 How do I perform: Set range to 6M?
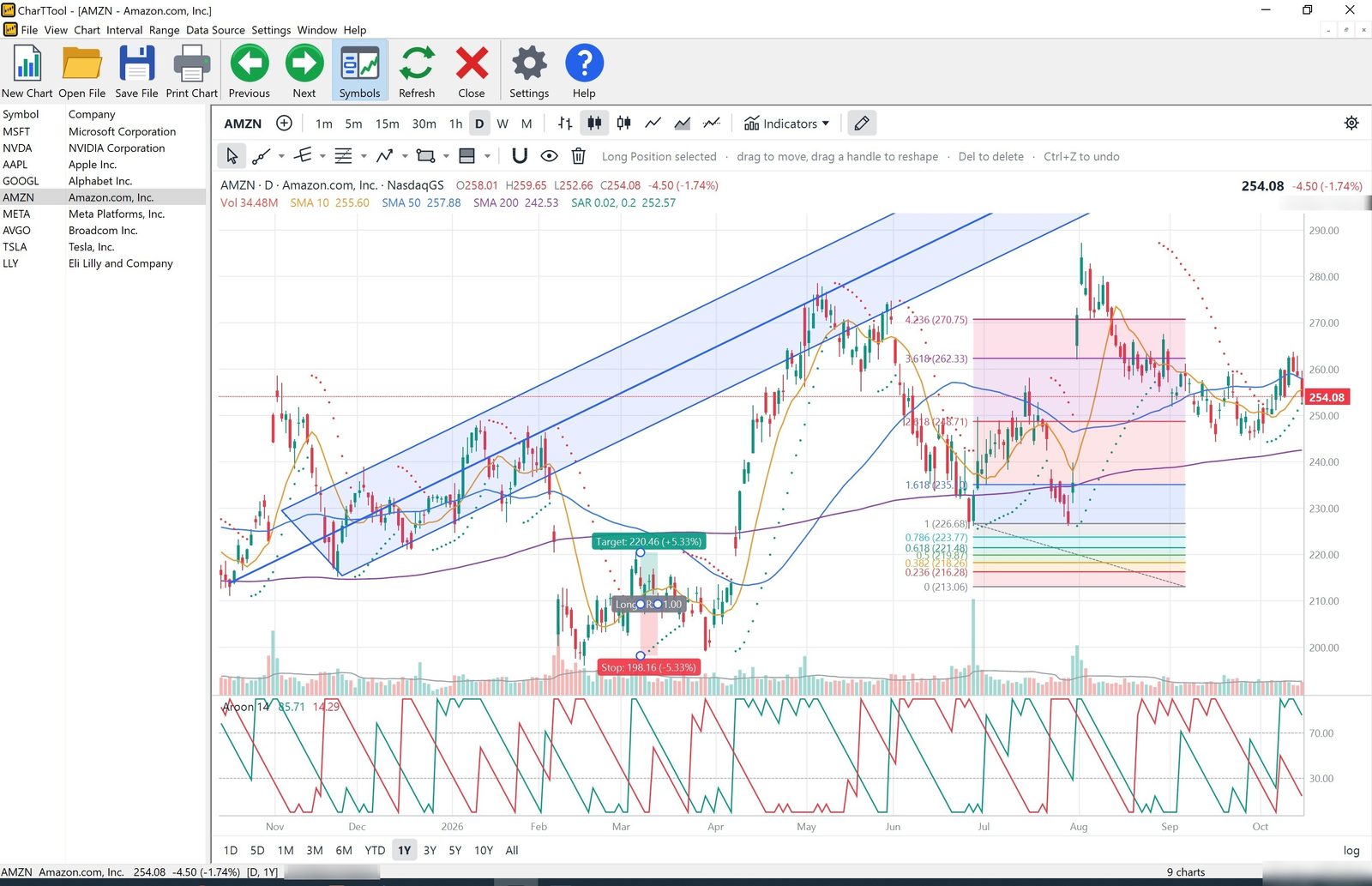coord(344,851)
